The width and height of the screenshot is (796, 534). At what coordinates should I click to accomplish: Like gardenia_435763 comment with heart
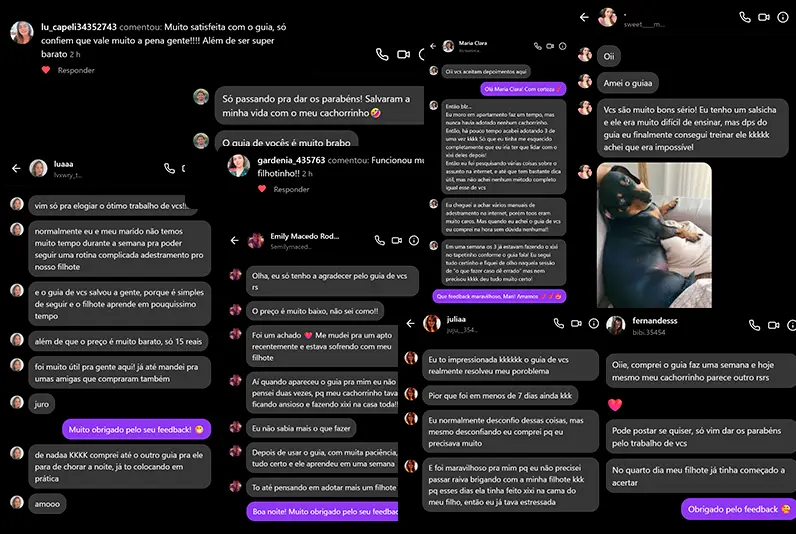(x=262, y=189)
